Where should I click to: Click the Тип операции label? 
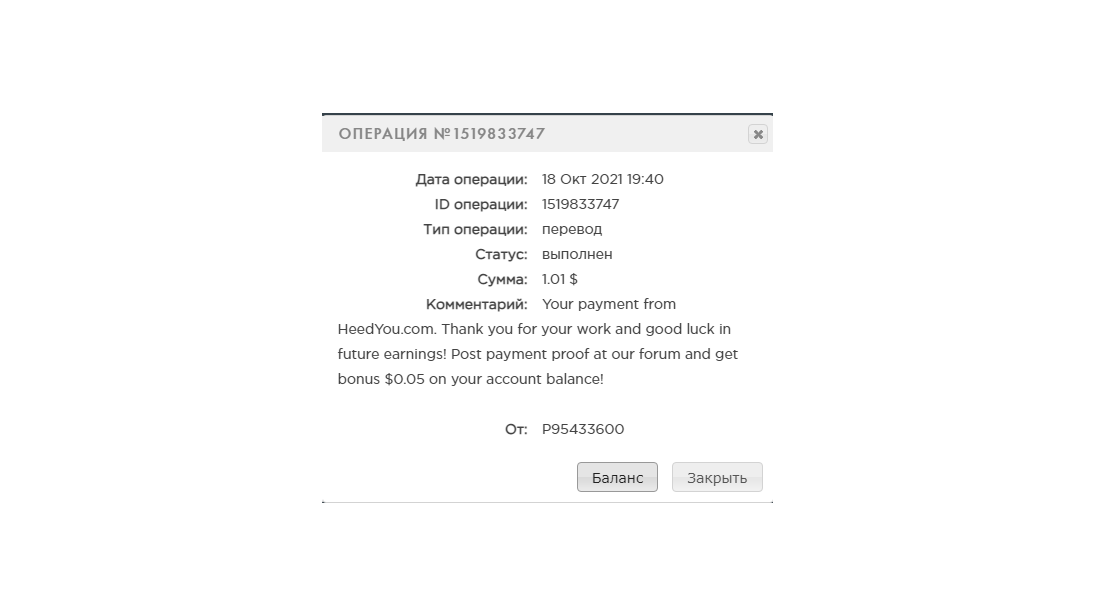tap(475, 230)
